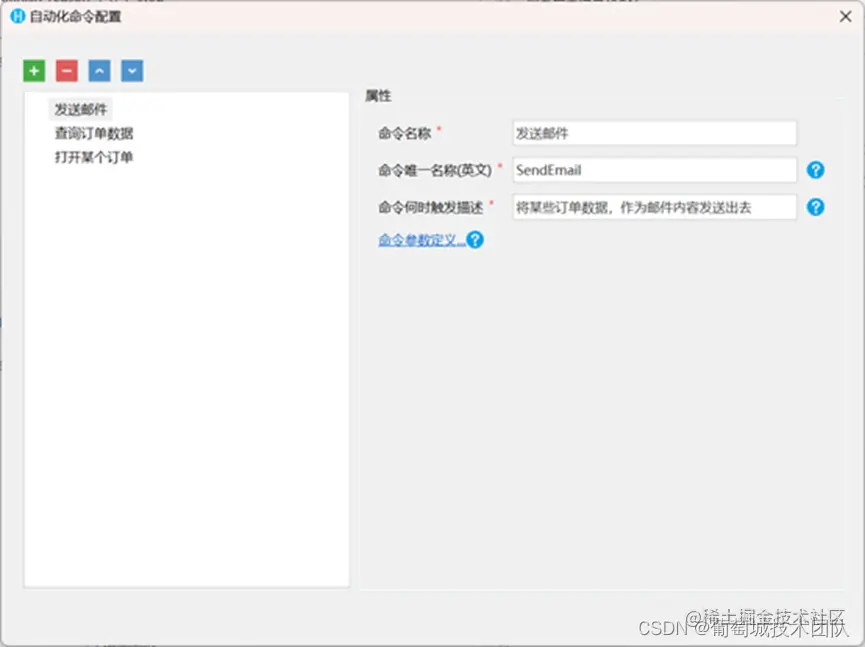
Task: Close the 自动化命令配置 dialog
Action: click(845, 16)
